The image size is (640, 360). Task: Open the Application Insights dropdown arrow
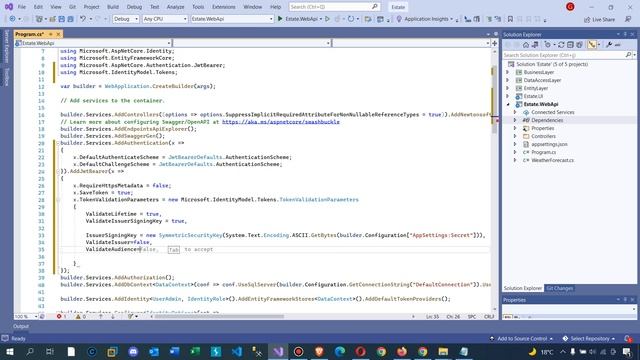pos(451,19)
